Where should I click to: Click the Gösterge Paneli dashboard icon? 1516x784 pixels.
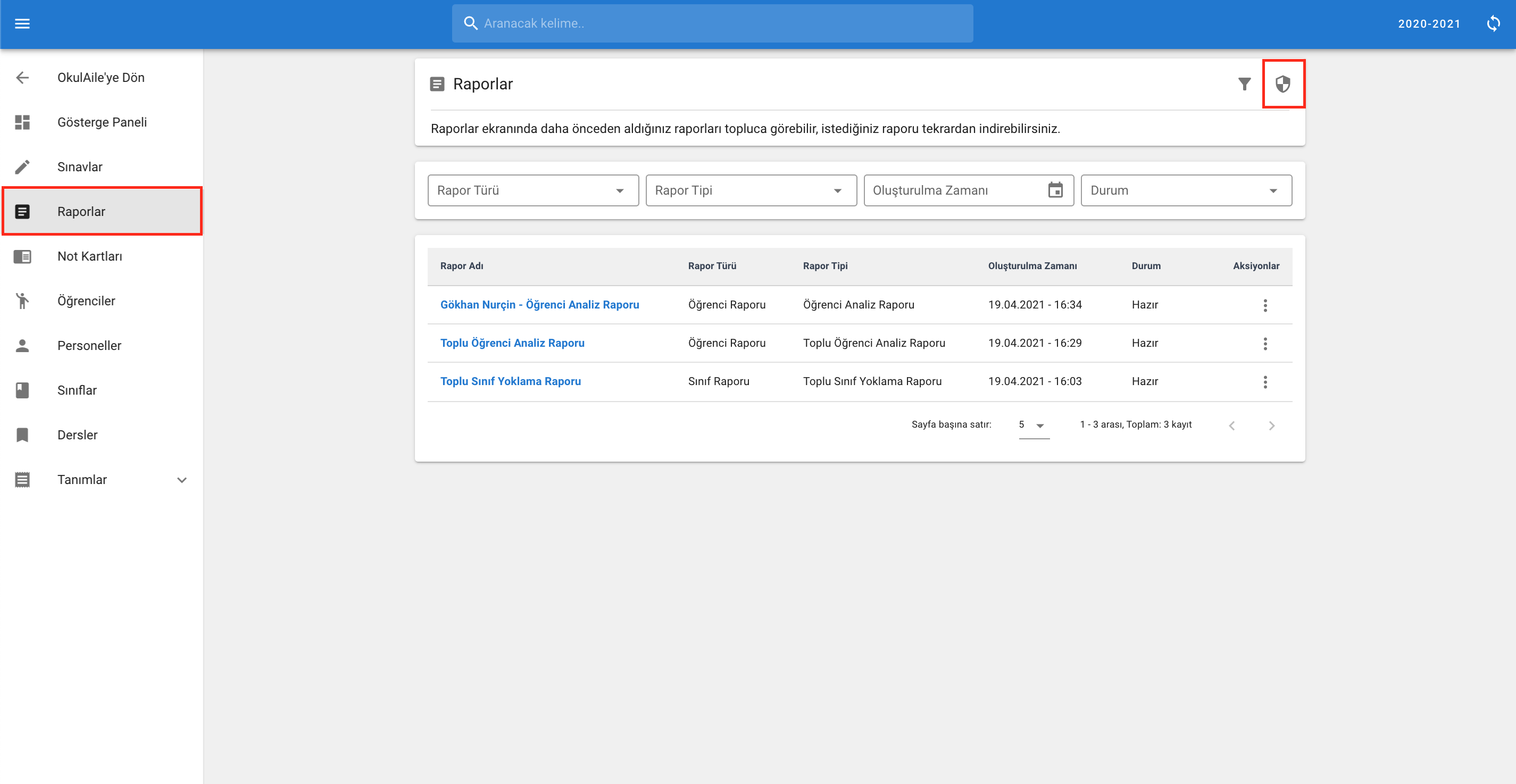[22, 122]
